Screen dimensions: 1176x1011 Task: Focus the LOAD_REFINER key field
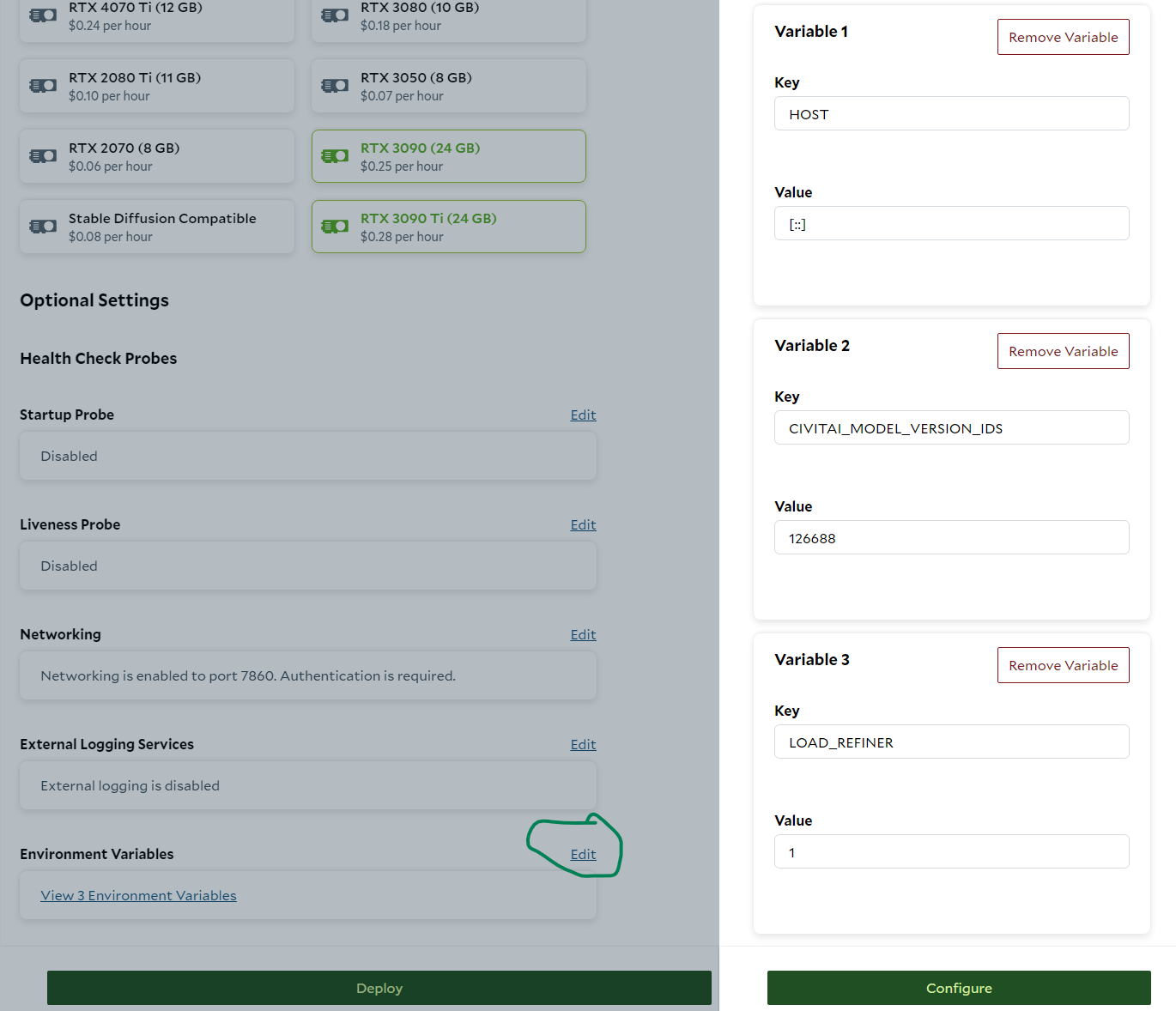point(951,742)
